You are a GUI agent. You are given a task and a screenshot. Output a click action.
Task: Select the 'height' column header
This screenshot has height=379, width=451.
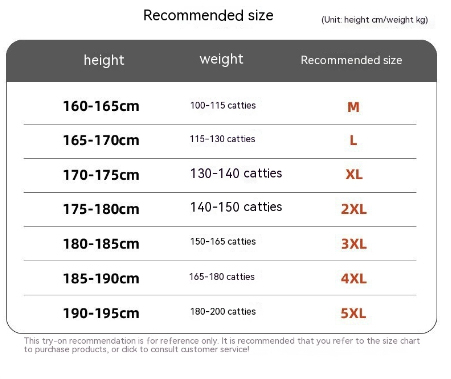tap(104, 60)
